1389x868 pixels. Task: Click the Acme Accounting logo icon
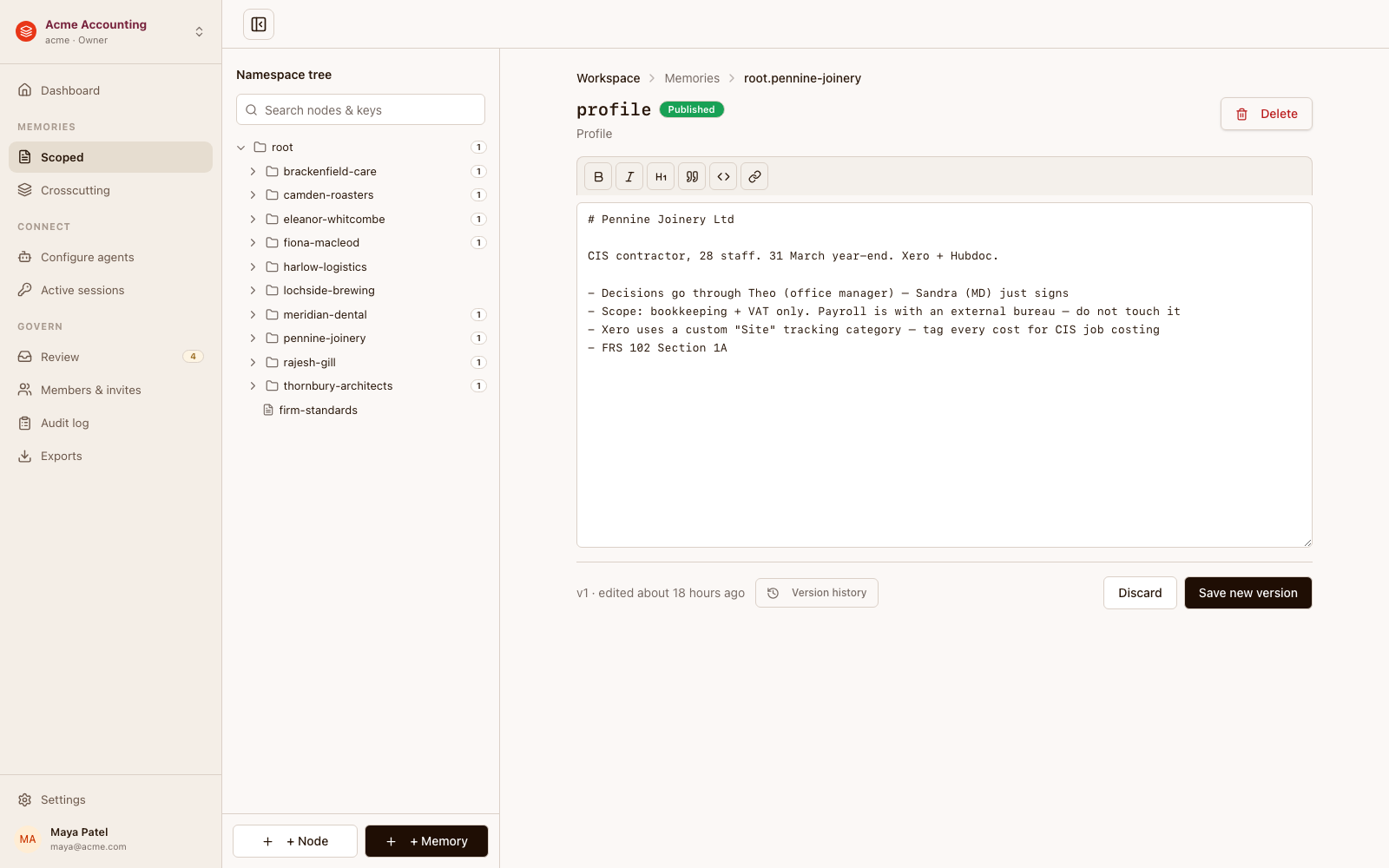[26, 31]
